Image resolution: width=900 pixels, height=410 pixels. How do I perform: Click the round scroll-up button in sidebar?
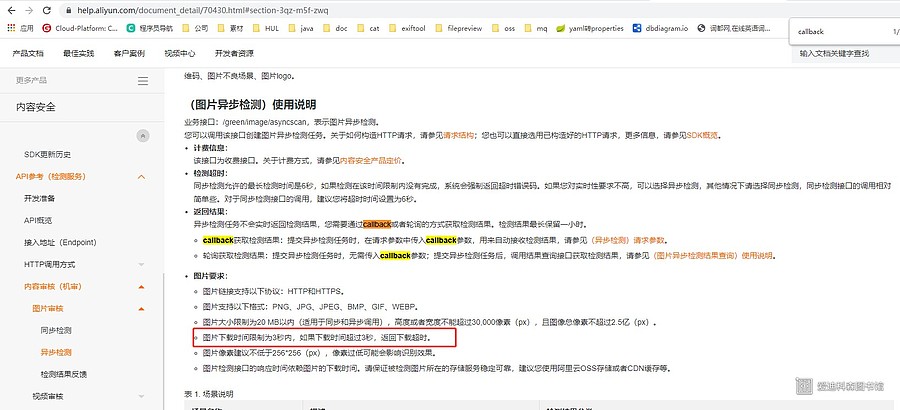point(143,136)
